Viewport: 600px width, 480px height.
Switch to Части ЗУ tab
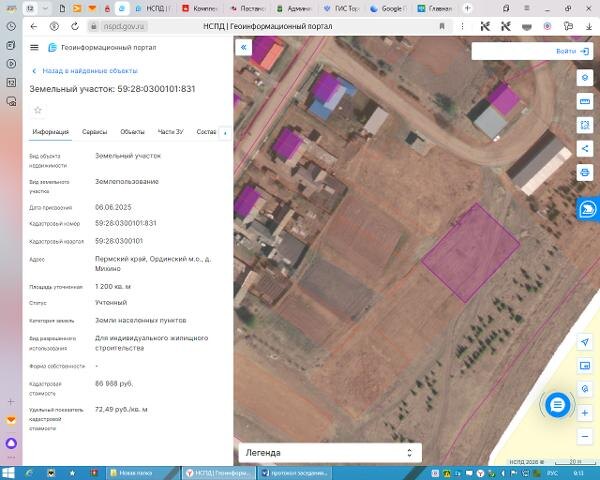[171, 132]
